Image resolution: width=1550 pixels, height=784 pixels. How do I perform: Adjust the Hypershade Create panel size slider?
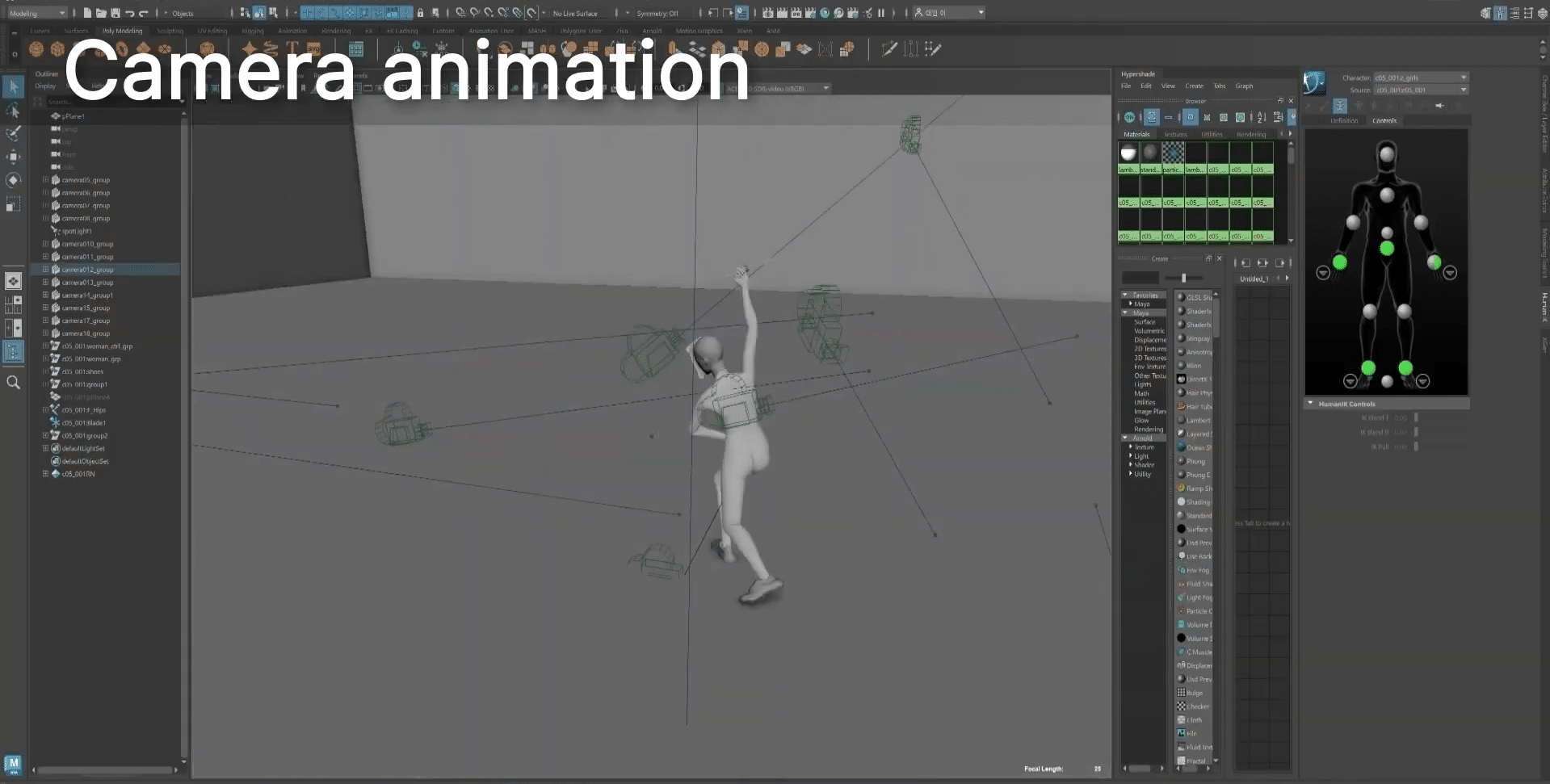pyautogui.click(x=1183, y=278)
